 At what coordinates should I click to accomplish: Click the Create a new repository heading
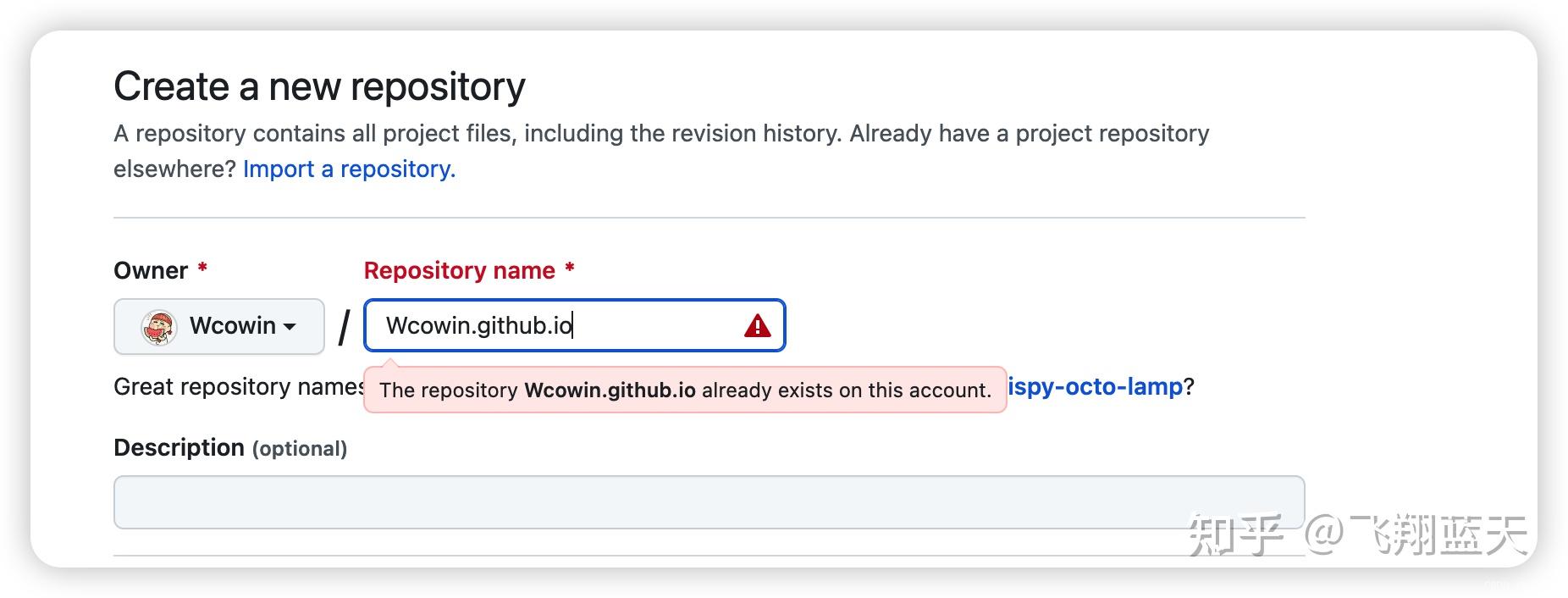click(x=319, y=84)
